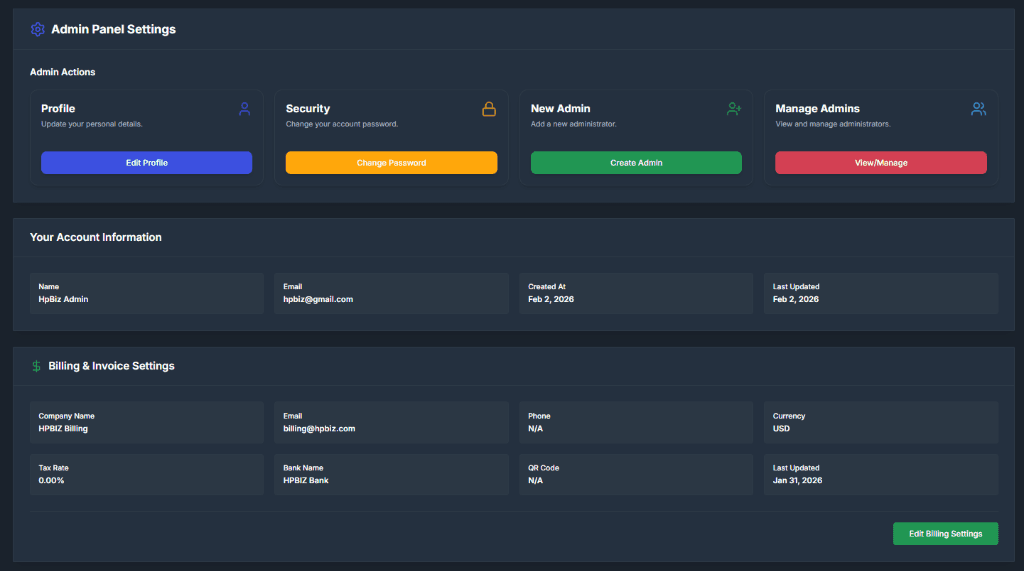Click the padlock icon on Security card
The width and height of the screenshot is (1024, 571).
click(488, 109)
